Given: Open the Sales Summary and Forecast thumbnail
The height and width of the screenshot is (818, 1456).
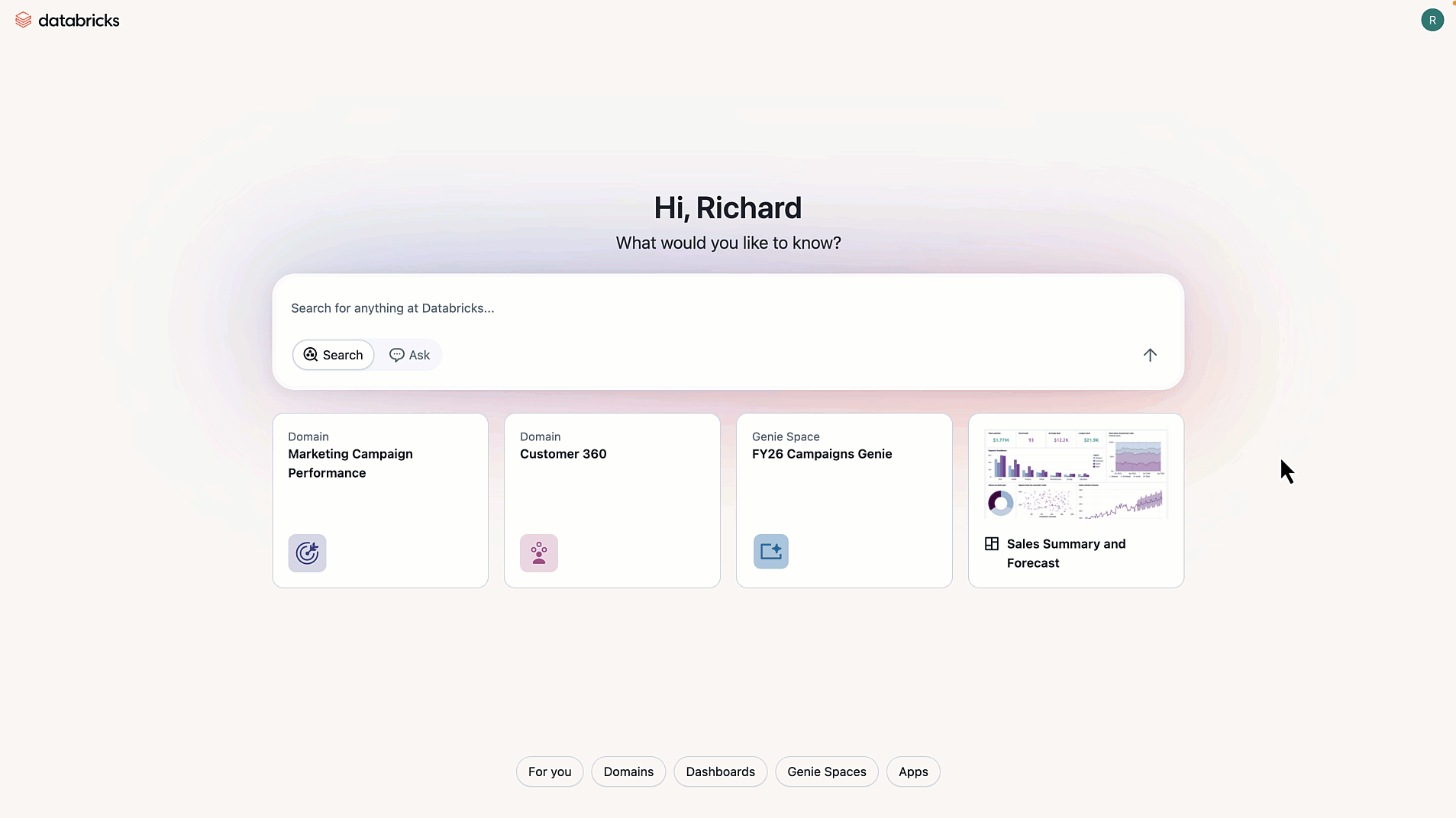Looking at the screenshot, I should click(1075, 474).
